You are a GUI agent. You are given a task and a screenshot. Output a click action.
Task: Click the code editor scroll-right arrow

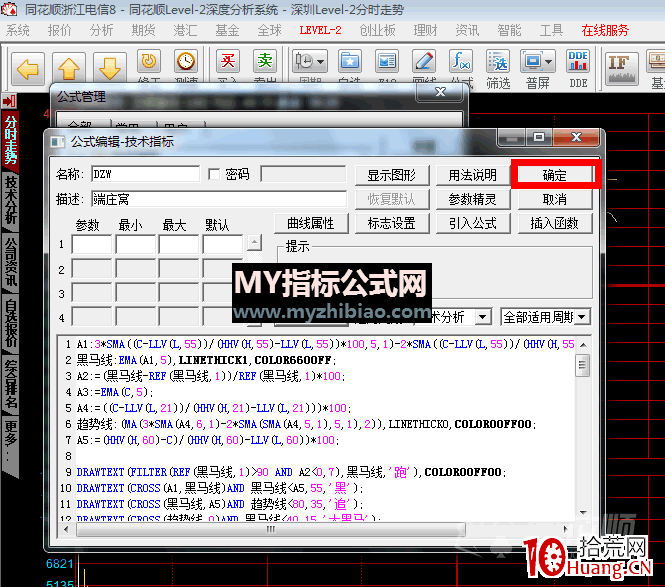click(565, 529)
